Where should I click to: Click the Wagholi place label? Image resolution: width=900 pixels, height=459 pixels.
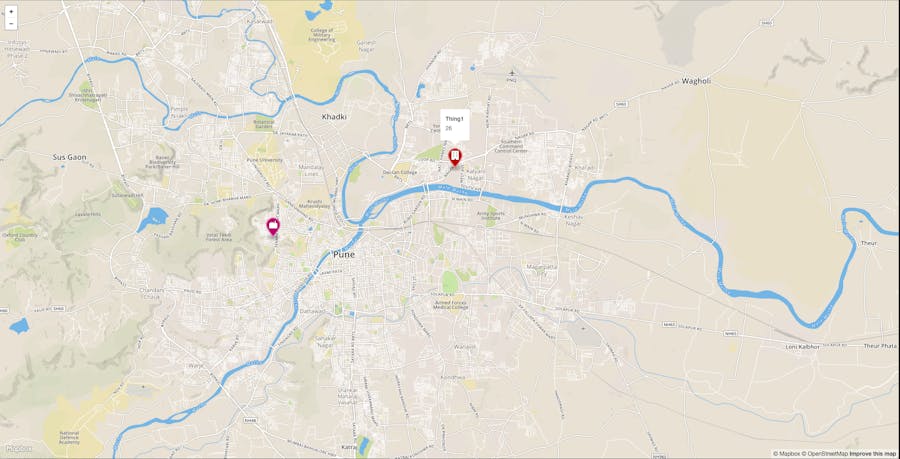pos(696,81)
